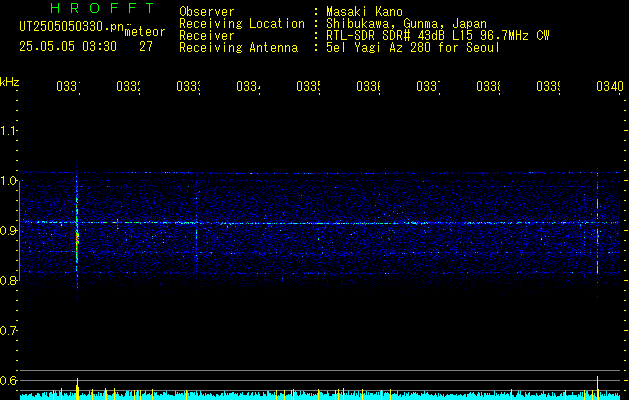Select observer name Masaki Kano

[364, 12]
